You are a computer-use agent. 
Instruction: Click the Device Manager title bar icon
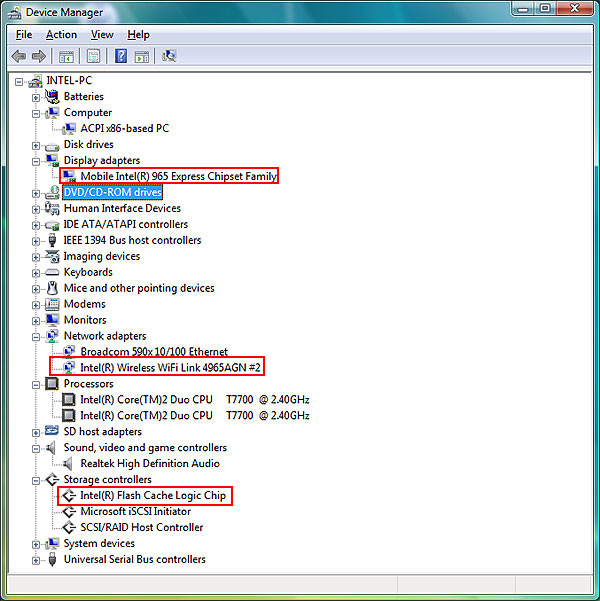click(x=15, y=13)
